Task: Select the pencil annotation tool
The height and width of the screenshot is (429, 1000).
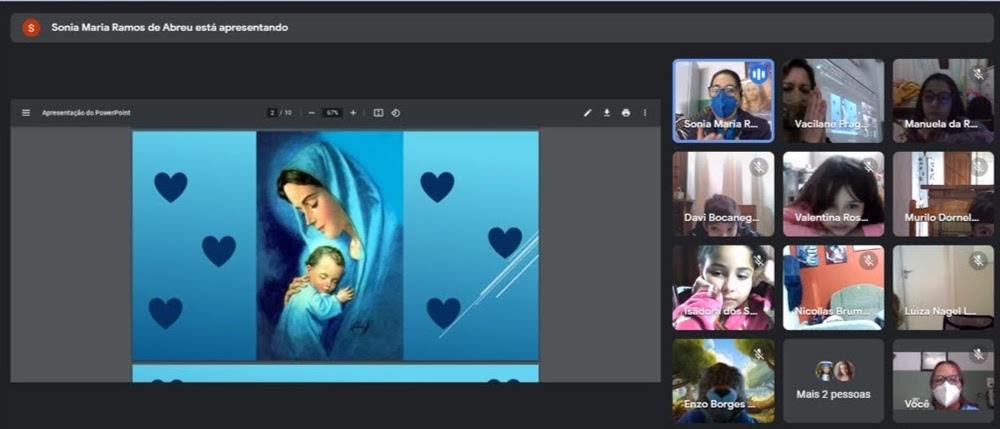Action: (x=588, y=113)
